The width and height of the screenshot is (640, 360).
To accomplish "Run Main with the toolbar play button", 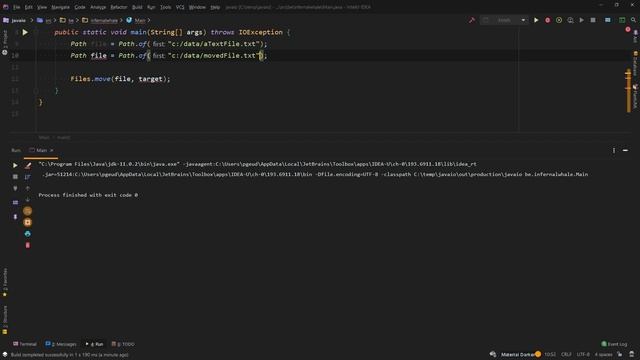I will click(536, 20).
